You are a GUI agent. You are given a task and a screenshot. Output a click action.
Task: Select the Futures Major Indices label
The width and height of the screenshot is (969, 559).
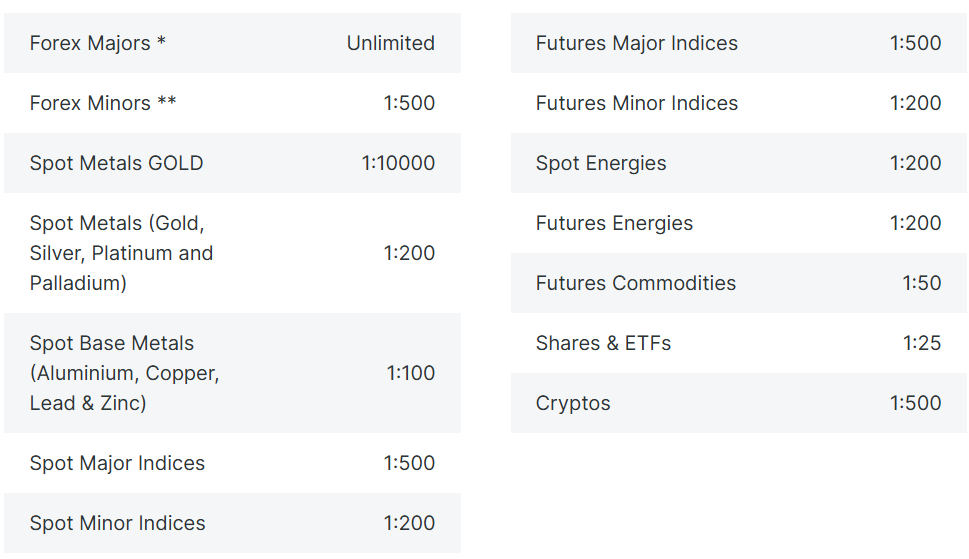click(636, 43)
